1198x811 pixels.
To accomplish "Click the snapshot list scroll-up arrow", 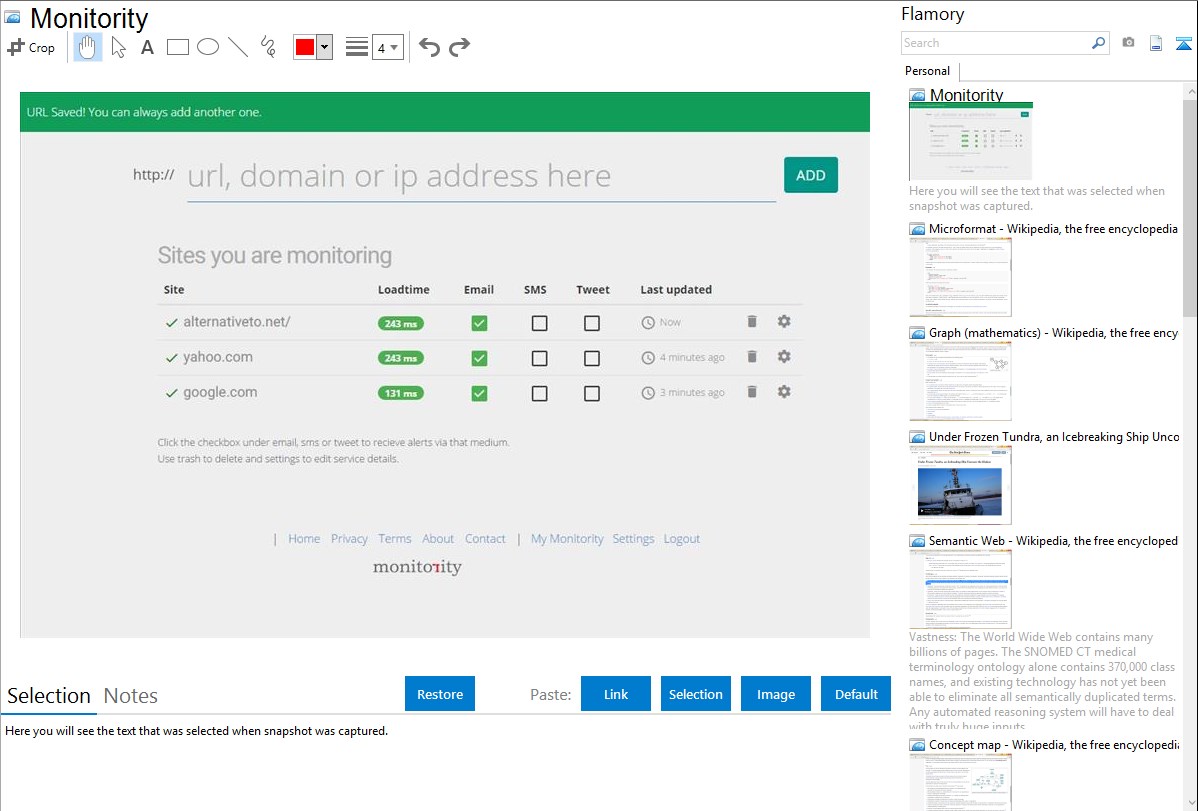I will point(1190,91).
